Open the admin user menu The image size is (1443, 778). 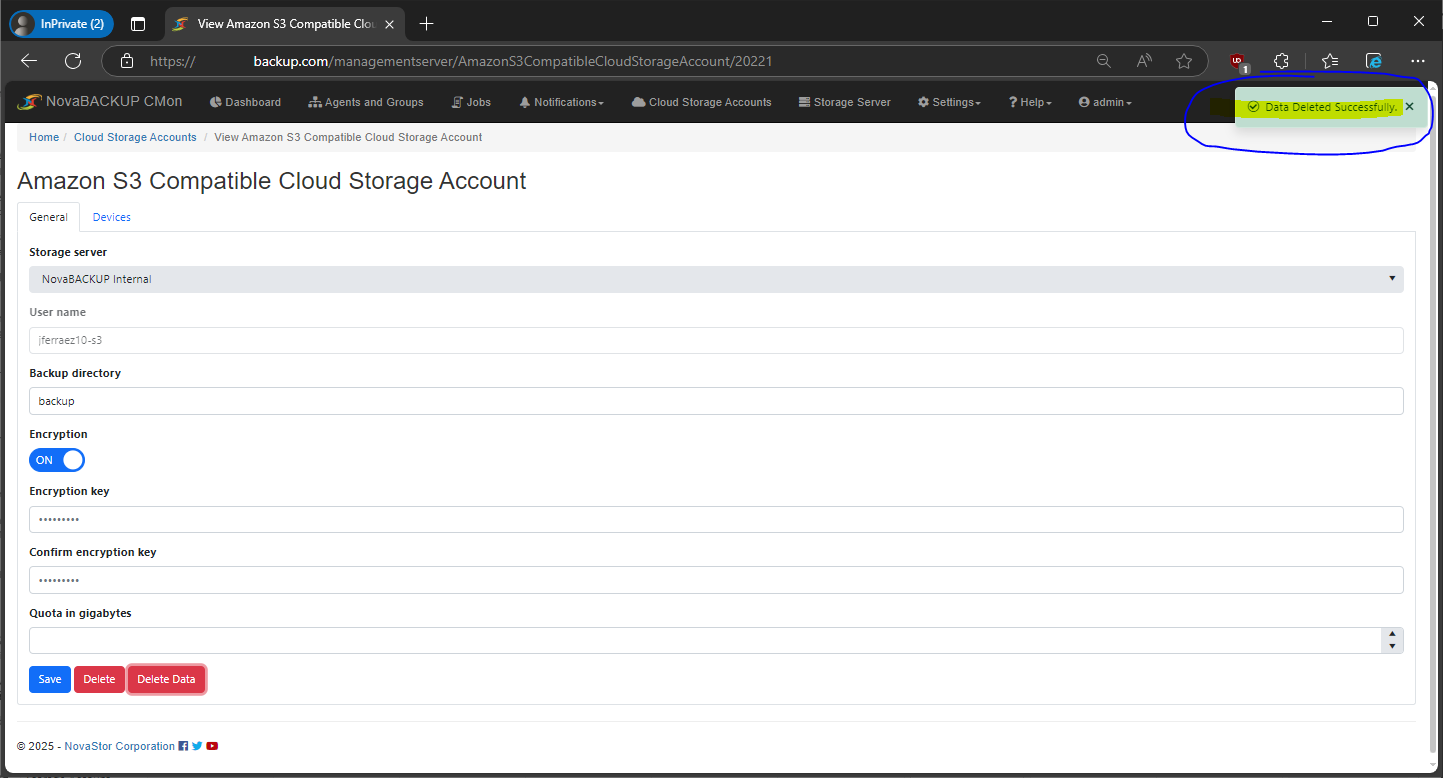click(x=1105, y=102)
